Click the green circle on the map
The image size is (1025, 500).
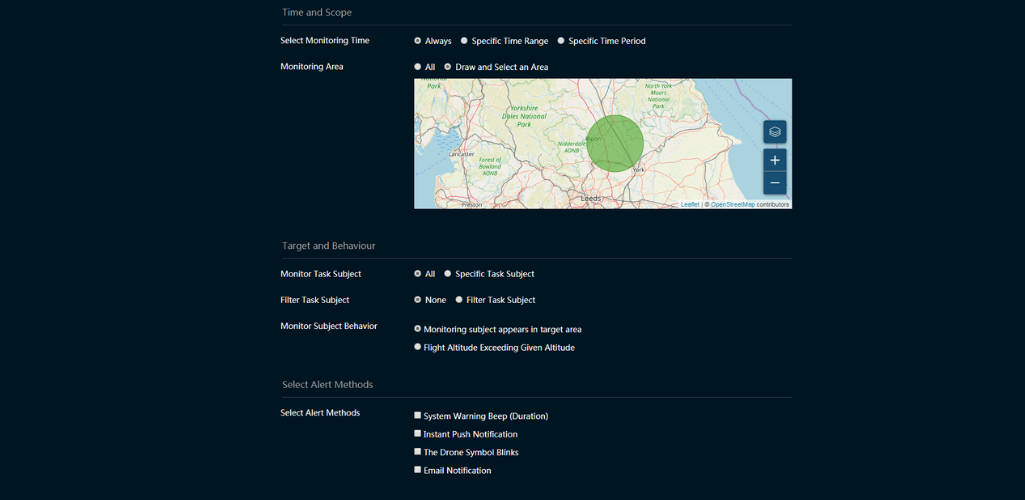(x=615, y=143)
